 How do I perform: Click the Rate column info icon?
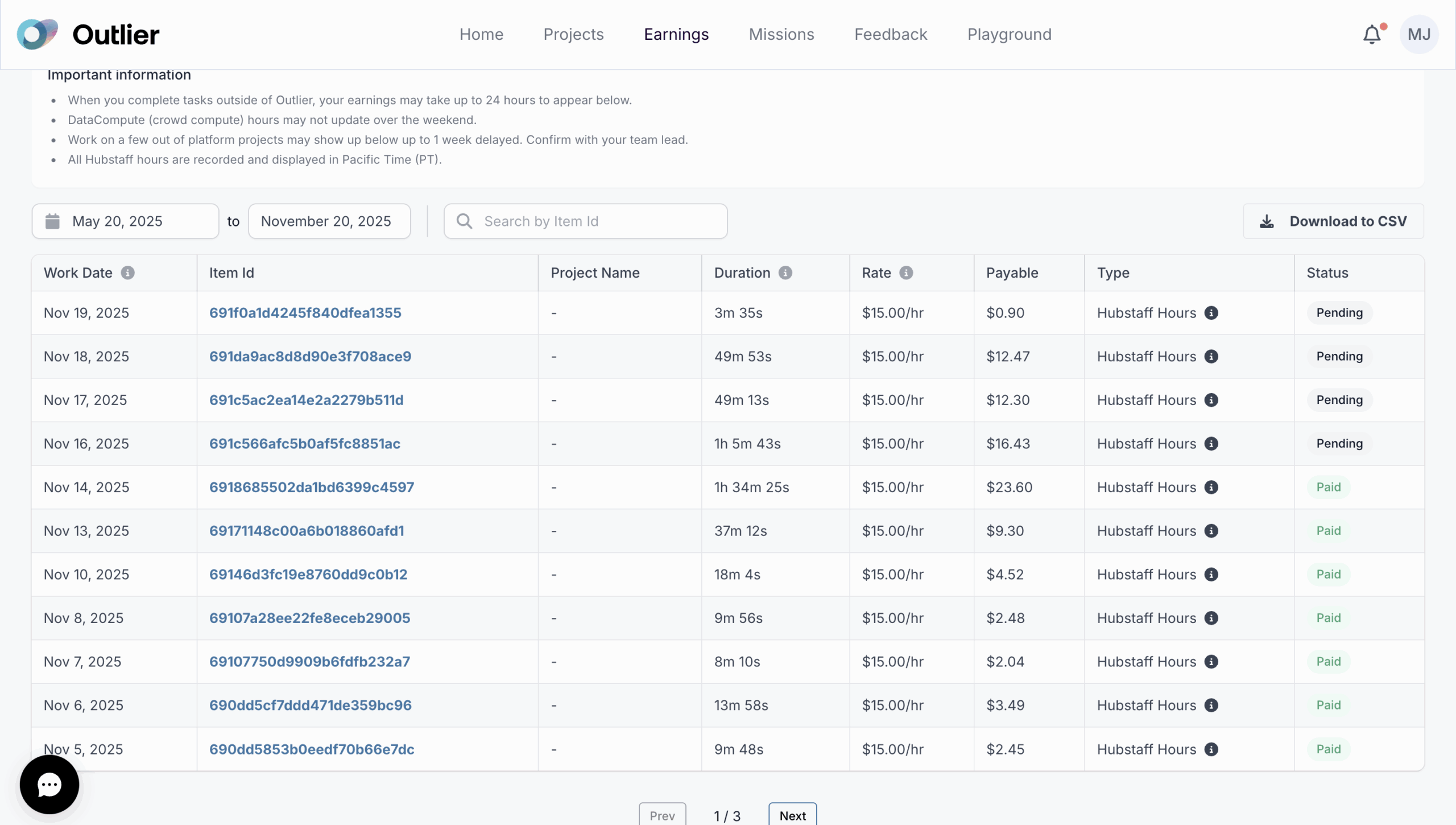click(906, 273)
